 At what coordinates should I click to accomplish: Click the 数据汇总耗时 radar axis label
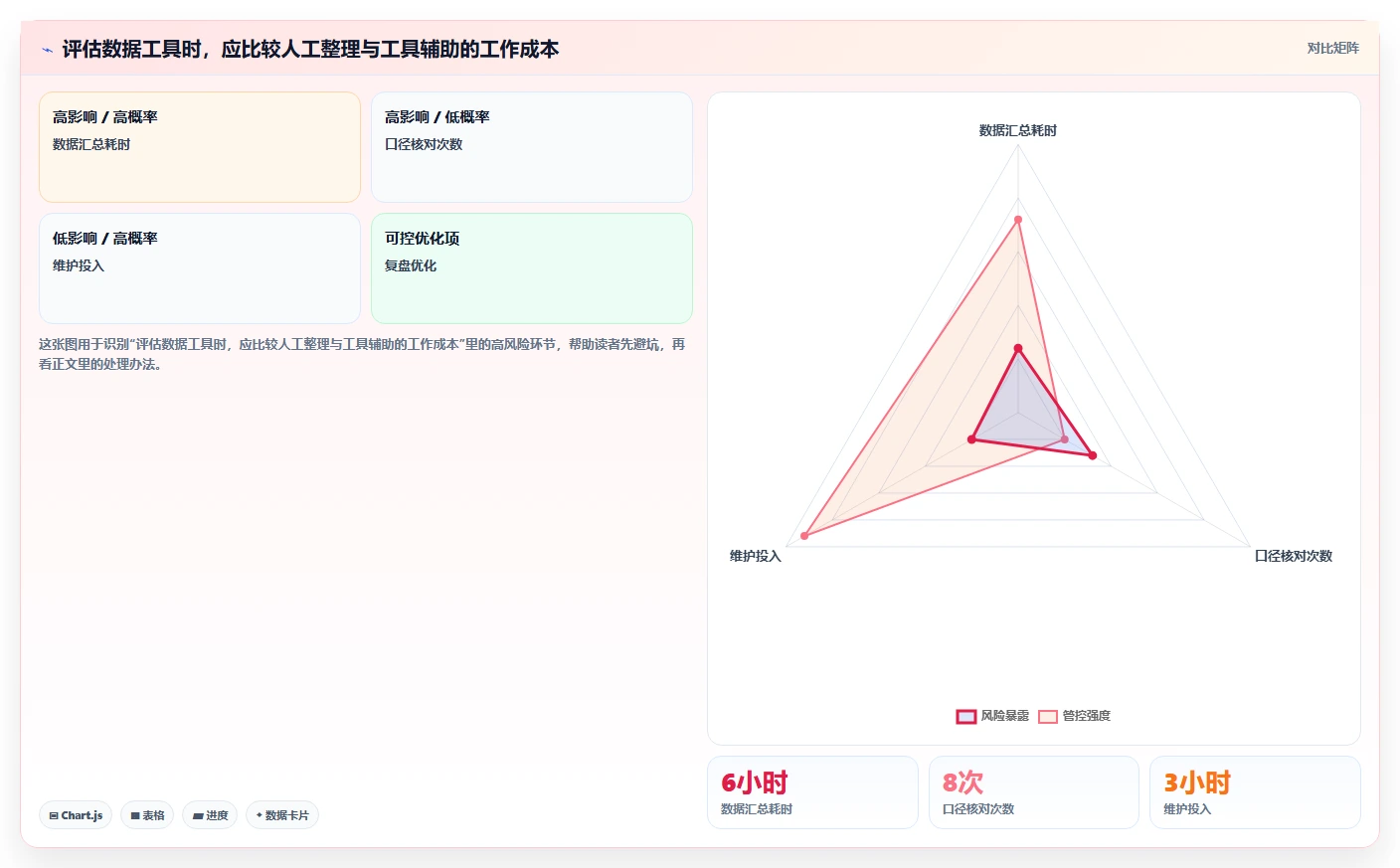point(1017,130)
